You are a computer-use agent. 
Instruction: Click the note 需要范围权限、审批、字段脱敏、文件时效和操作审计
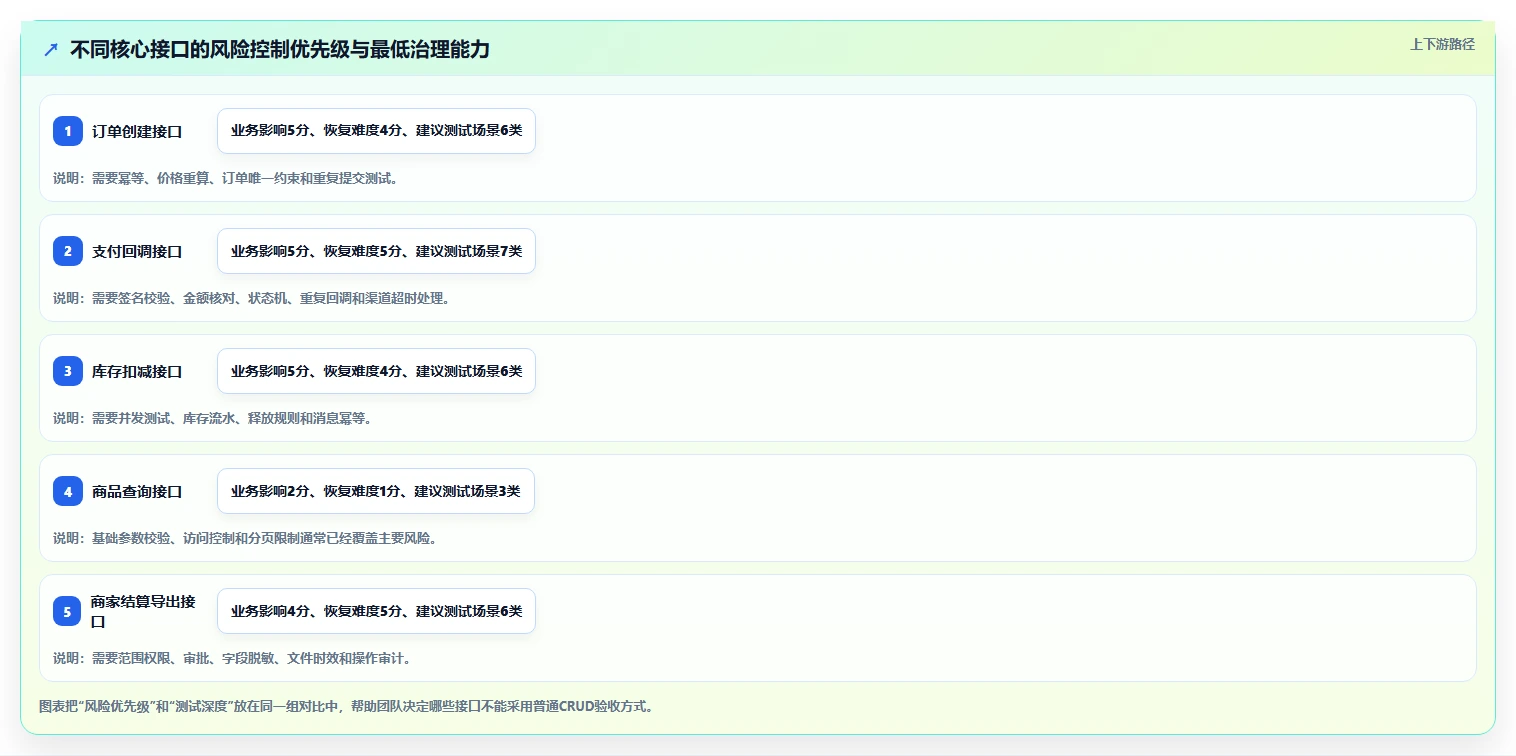[235, 658]
